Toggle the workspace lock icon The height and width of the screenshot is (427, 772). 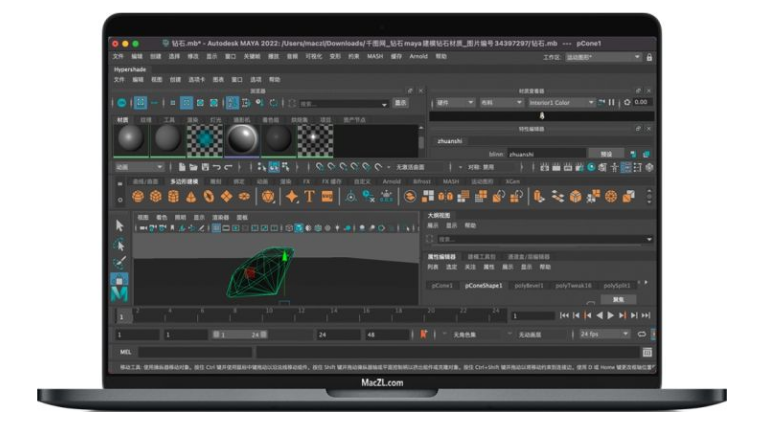[649, 58]
